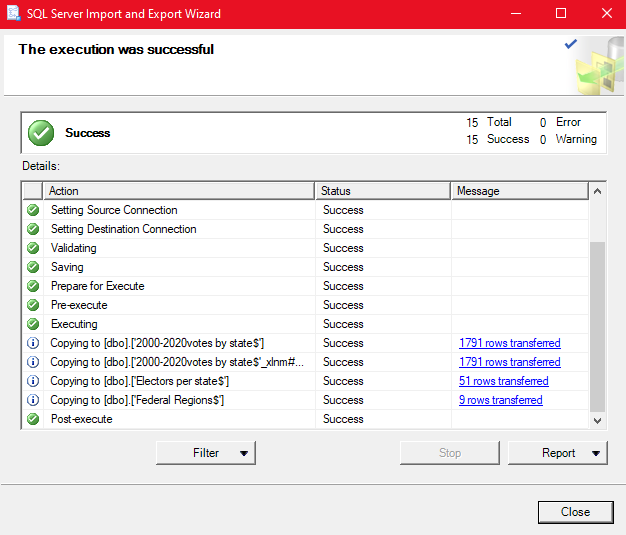The width and height of the screenshot is (626, 535).
Task: Select Copying to [dbo].['Electors per state$'] text
Action: 139,381
